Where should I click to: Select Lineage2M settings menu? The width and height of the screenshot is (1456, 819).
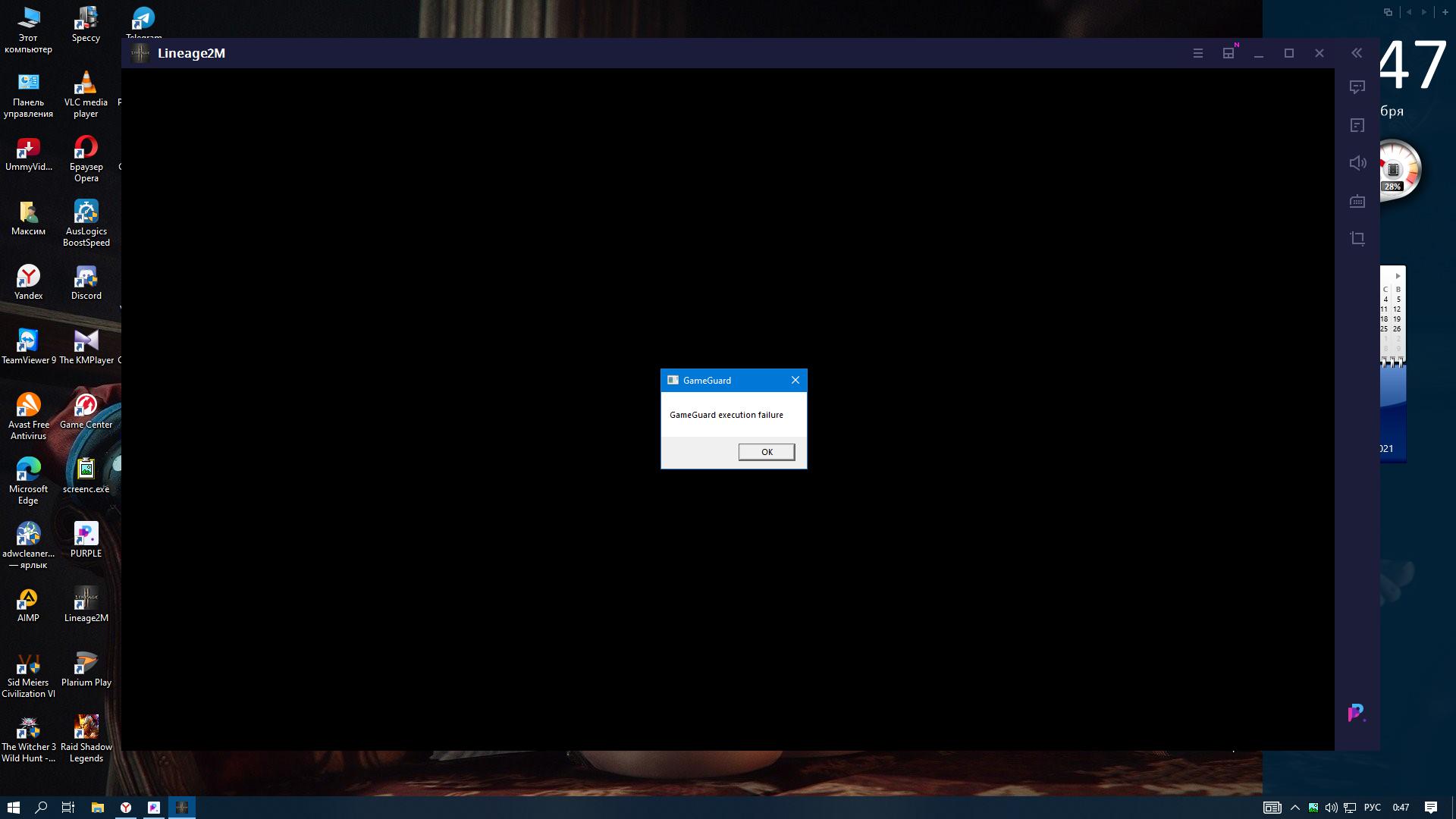point(1198,53)
